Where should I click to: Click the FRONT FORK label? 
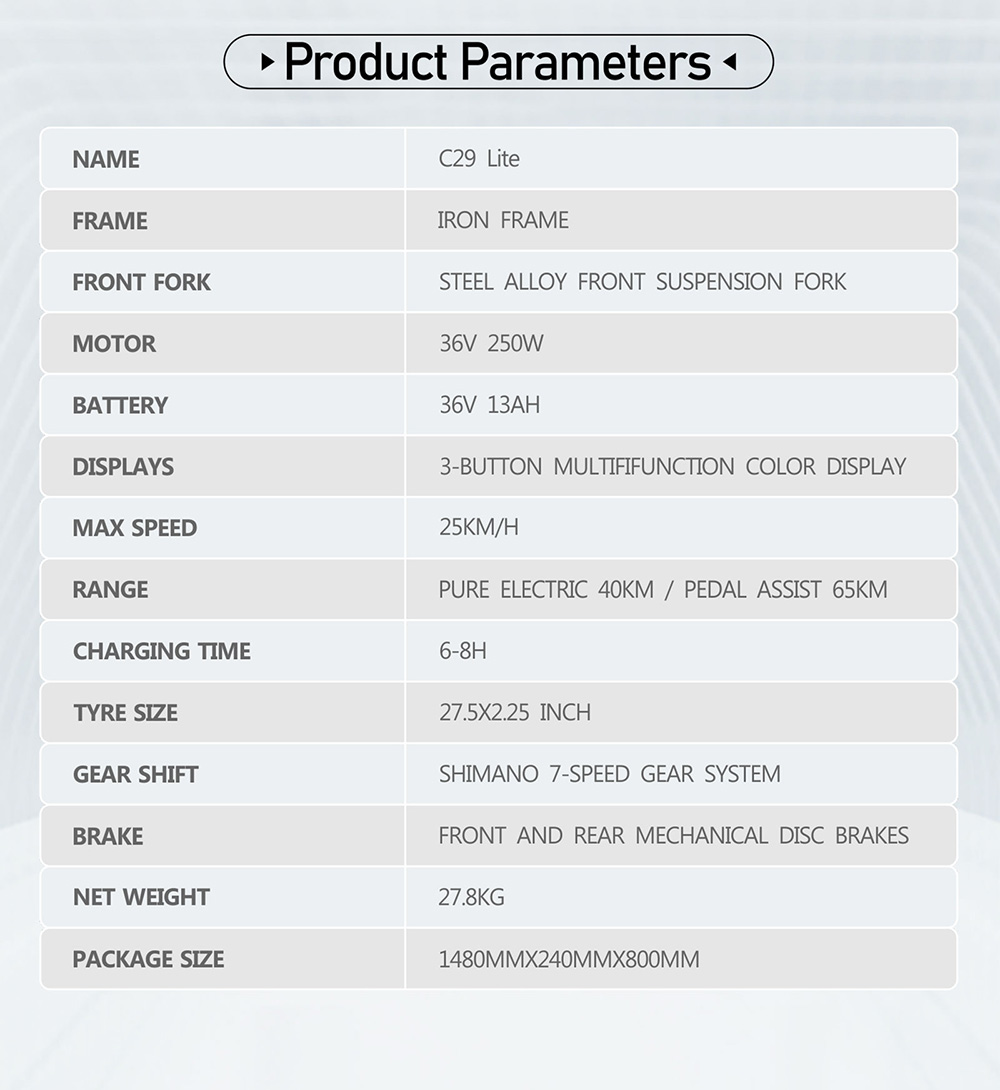[x=141, y=282]
